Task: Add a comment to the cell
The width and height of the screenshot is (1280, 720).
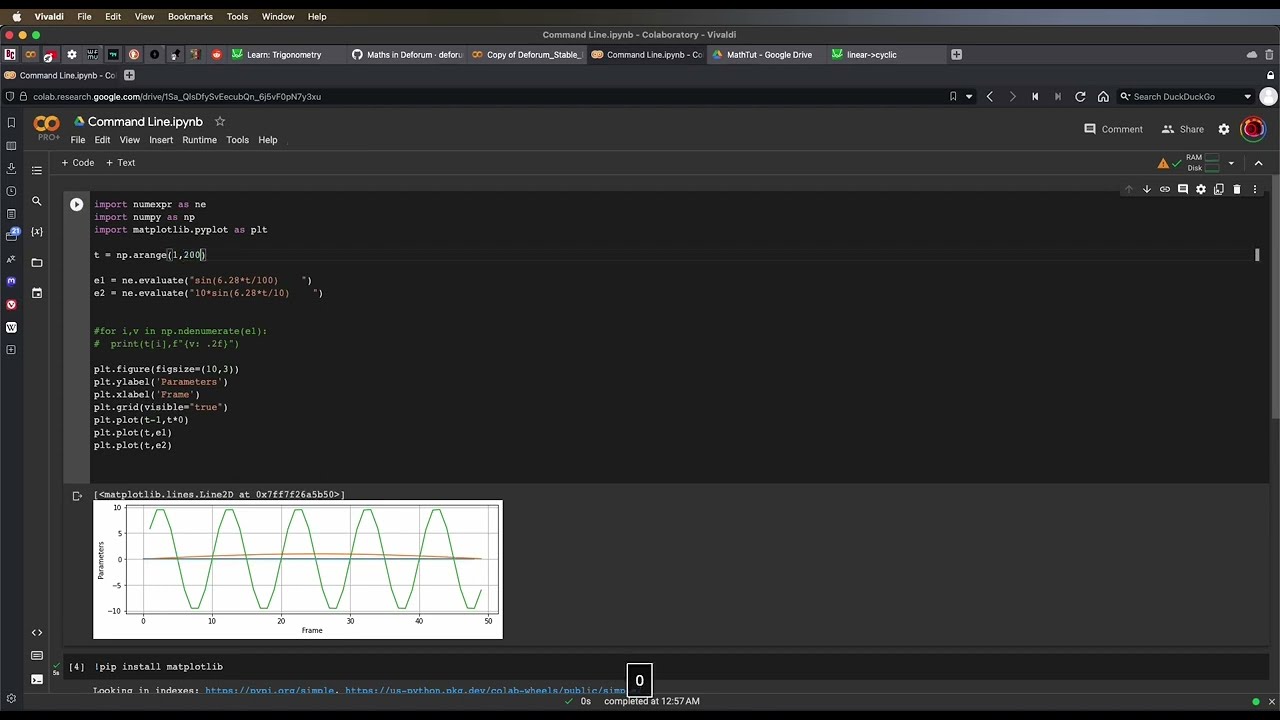Action: pyautogui.click(x=1183, y=189)
